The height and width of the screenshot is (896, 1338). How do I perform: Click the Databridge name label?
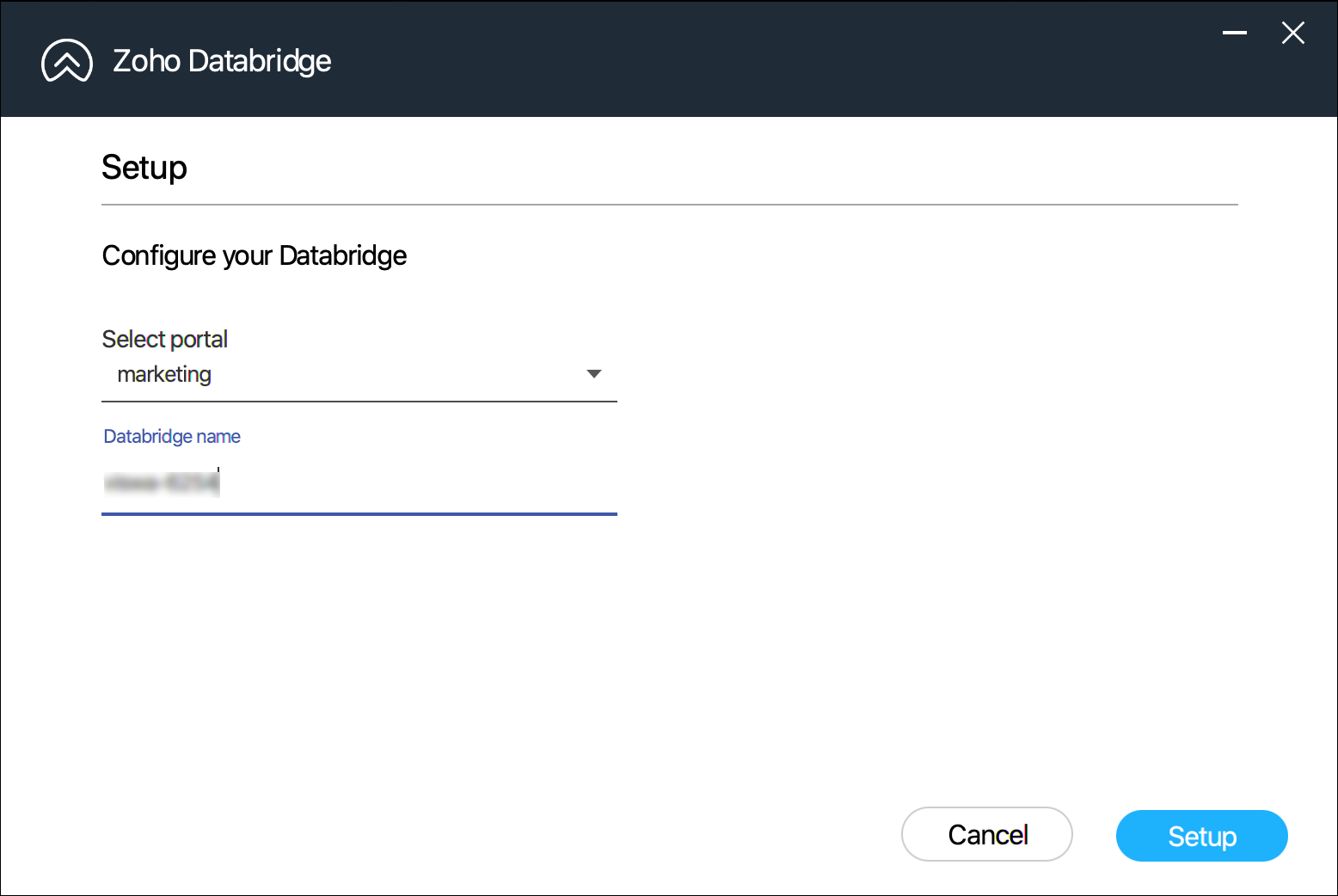pos(172,436)
